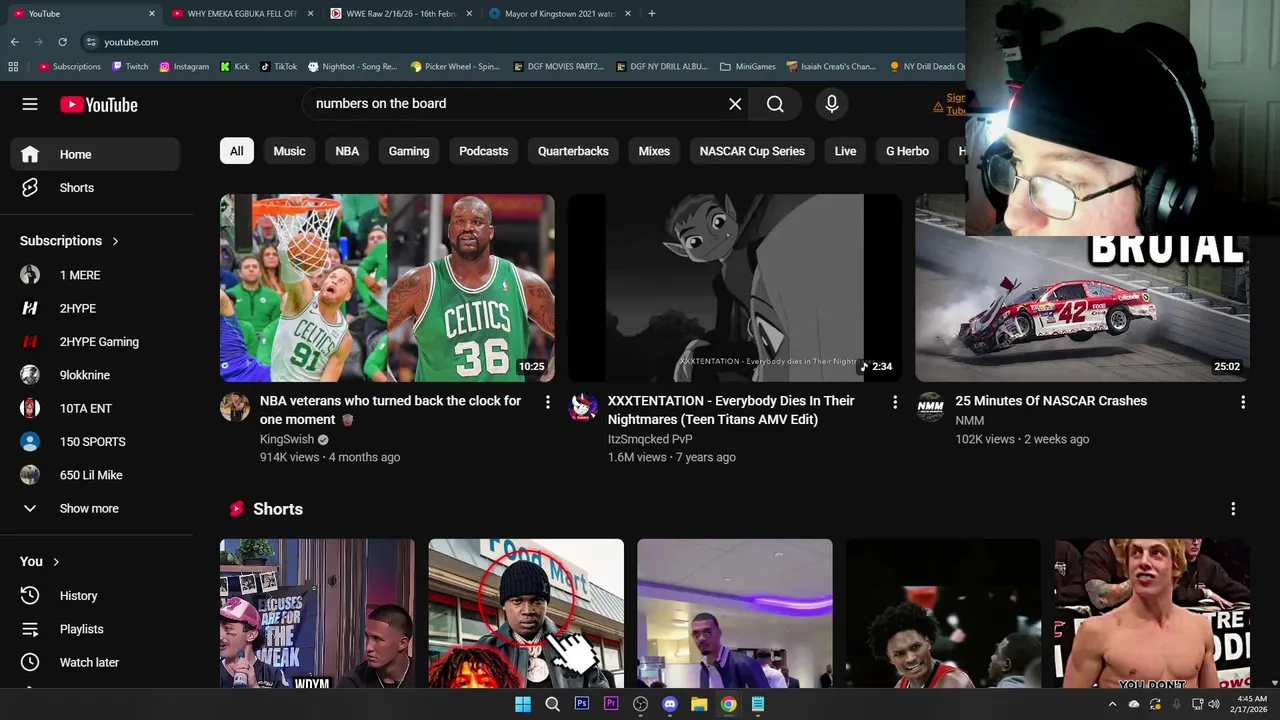Image resolution: width=1280 pixels, height=720 pixels.
Task: Open 650 Lil Mike subscription channel
Action: (95, 475)
